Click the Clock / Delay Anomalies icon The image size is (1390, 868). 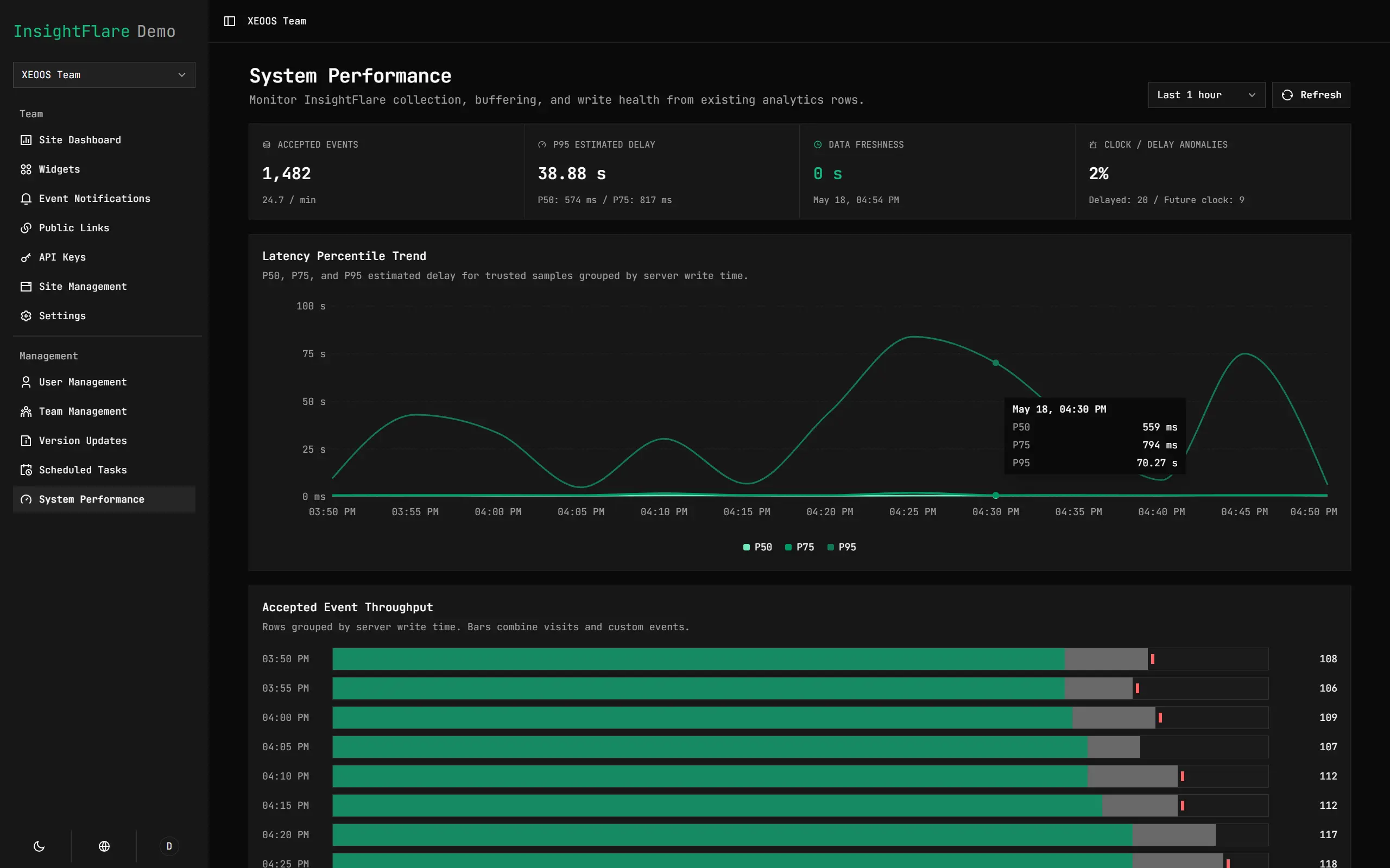(x=1093, y=144)
